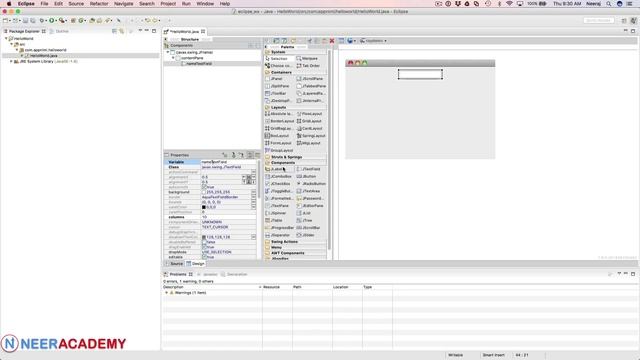This screenshot has height=360, width=640.
Task: Select FlowLayout in the palette
Action: click(x=311, y=114)
